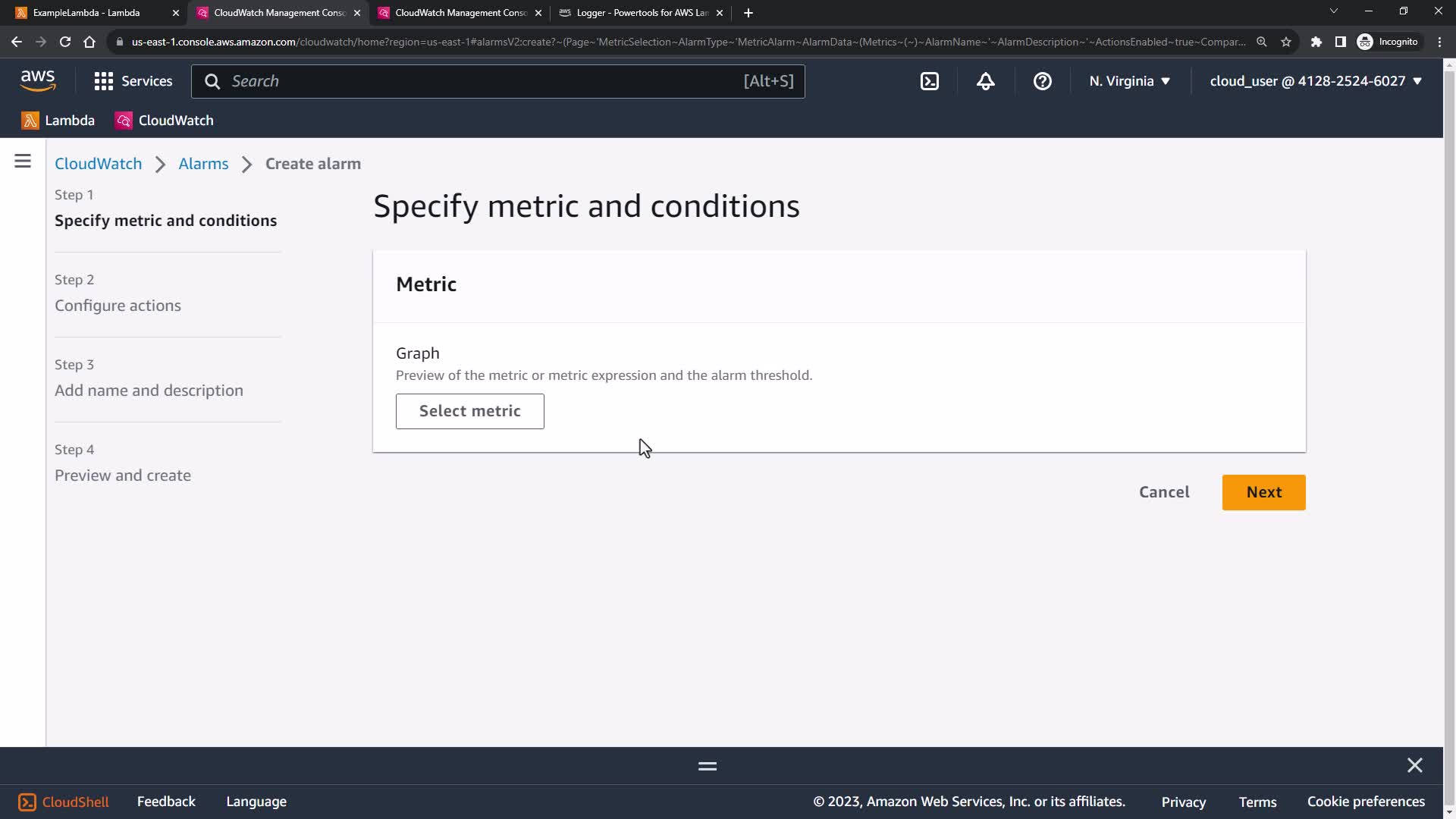Click browser bookmark star icon

1286,42
